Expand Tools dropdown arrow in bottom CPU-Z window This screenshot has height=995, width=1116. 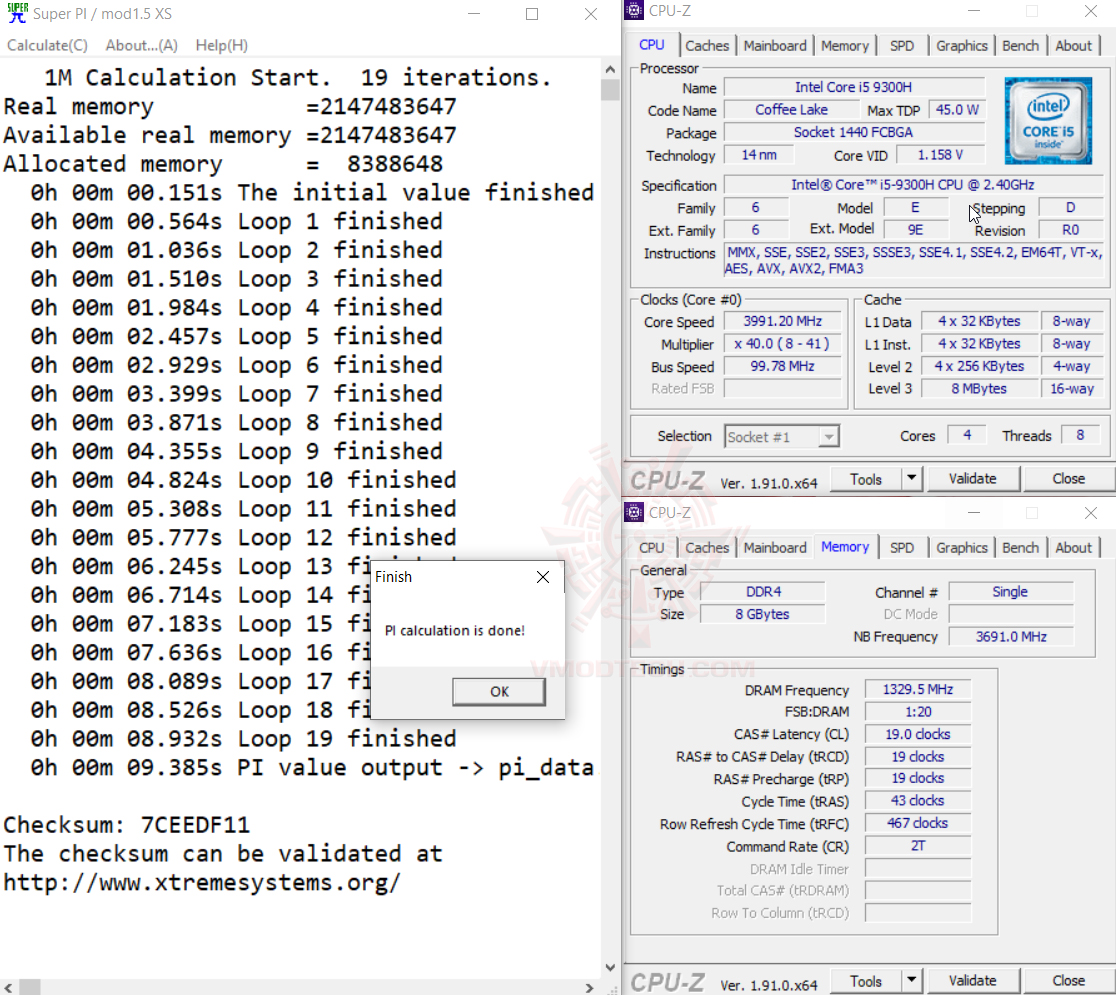[912, 981]
